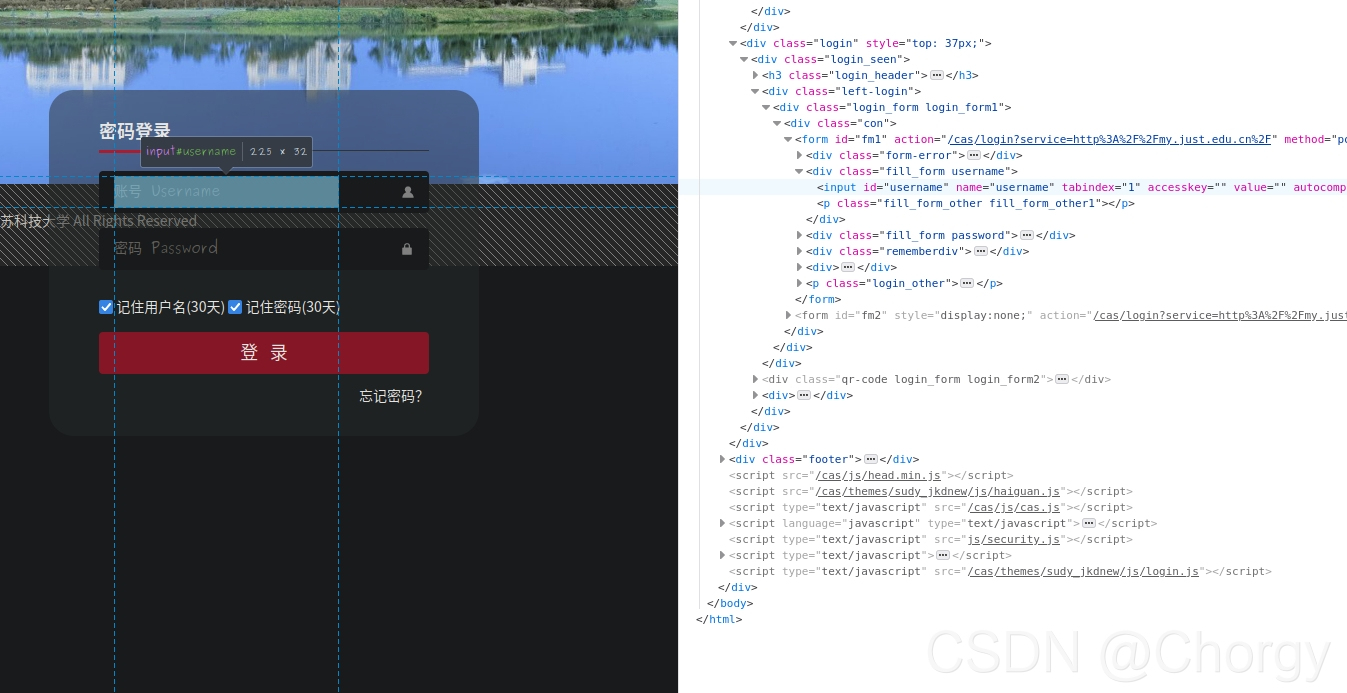
Task: Open the haiguan.js script source link
Action: tap(938, 491)
